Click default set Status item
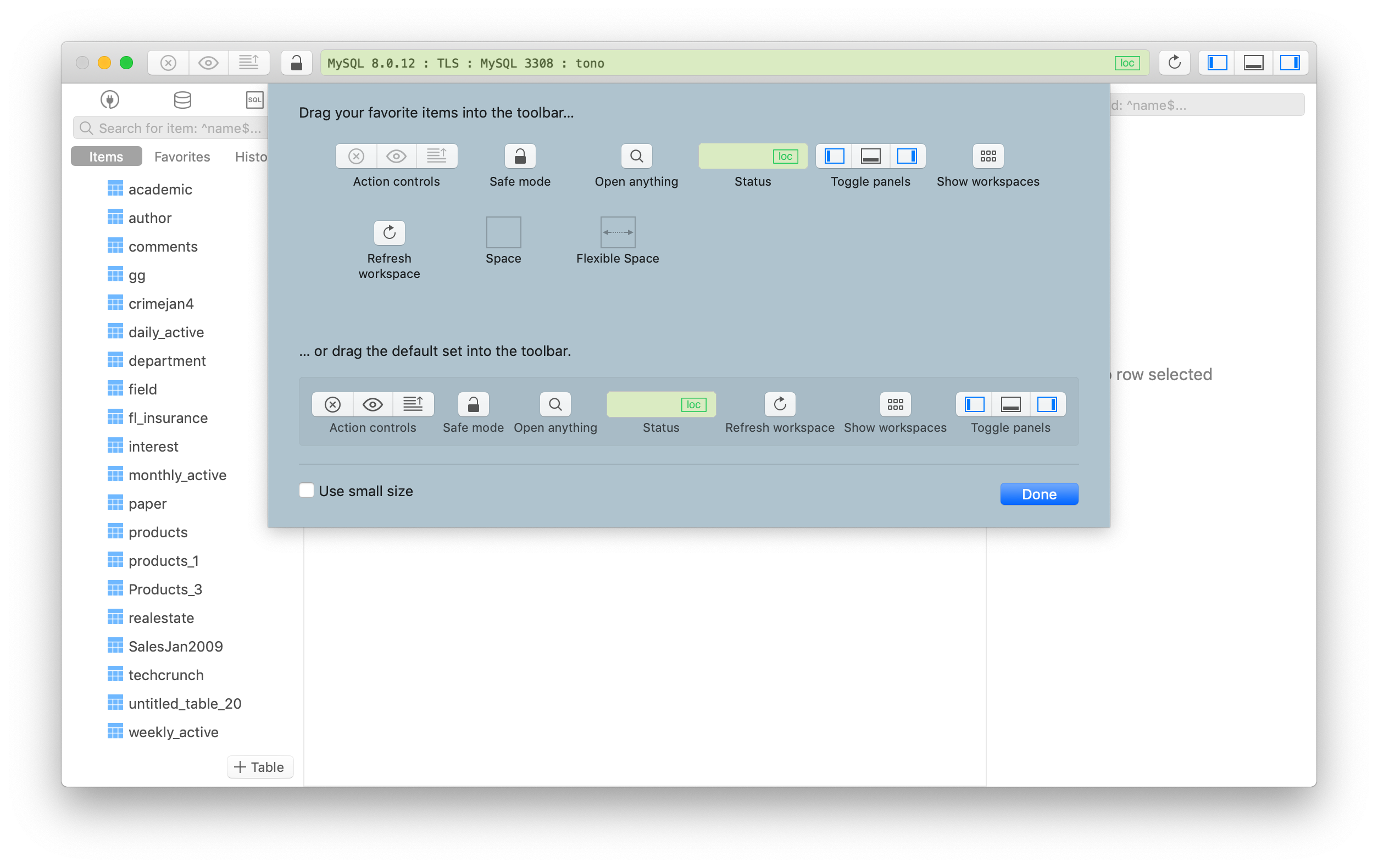Screen dimensions: 1378x868 pos(661,405)
